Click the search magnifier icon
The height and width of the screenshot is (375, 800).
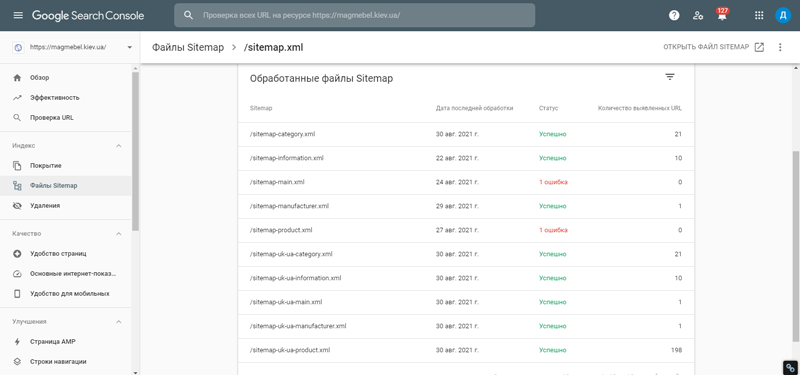(188, 15)
